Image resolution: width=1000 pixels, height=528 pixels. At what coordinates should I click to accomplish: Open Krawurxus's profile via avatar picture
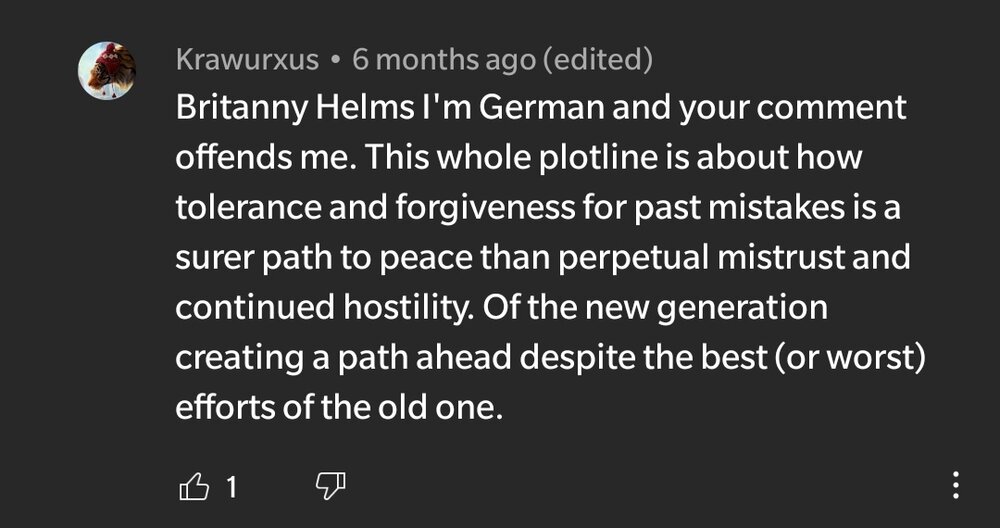tap(107, 71)
